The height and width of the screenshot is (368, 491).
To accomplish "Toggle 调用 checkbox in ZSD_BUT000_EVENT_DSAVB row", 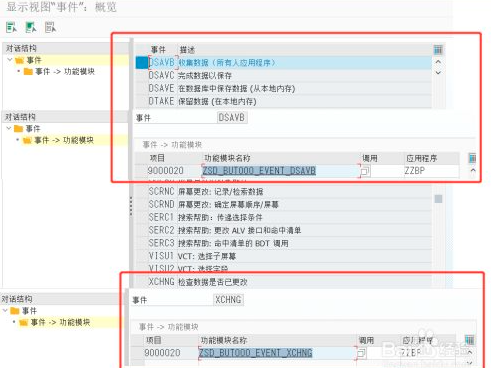I will tap(365, 172).
